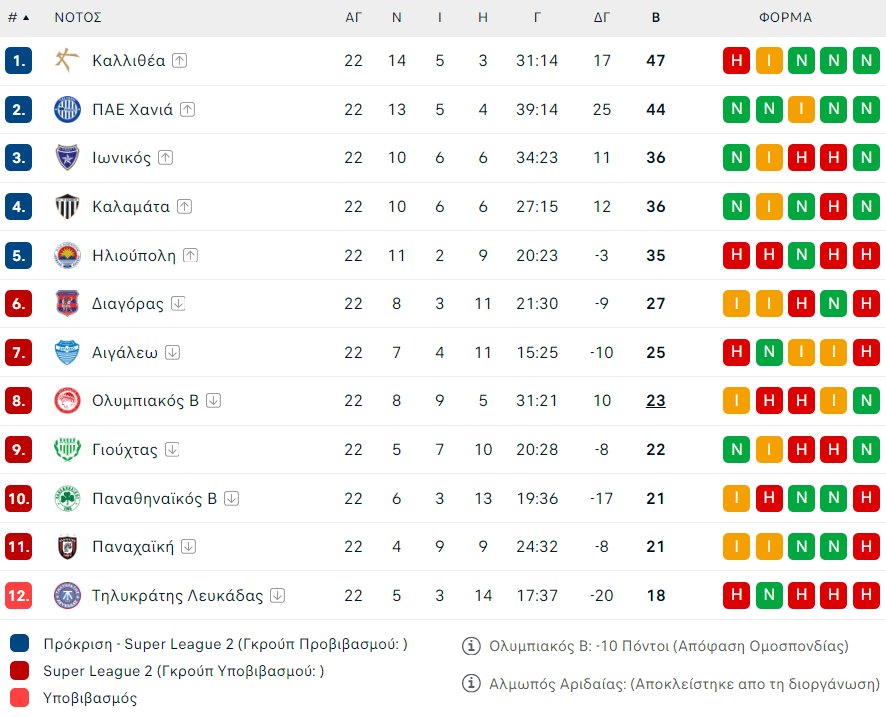
Task: Click Καλλιθέα's first red H form badge
Action: [736, 61]
